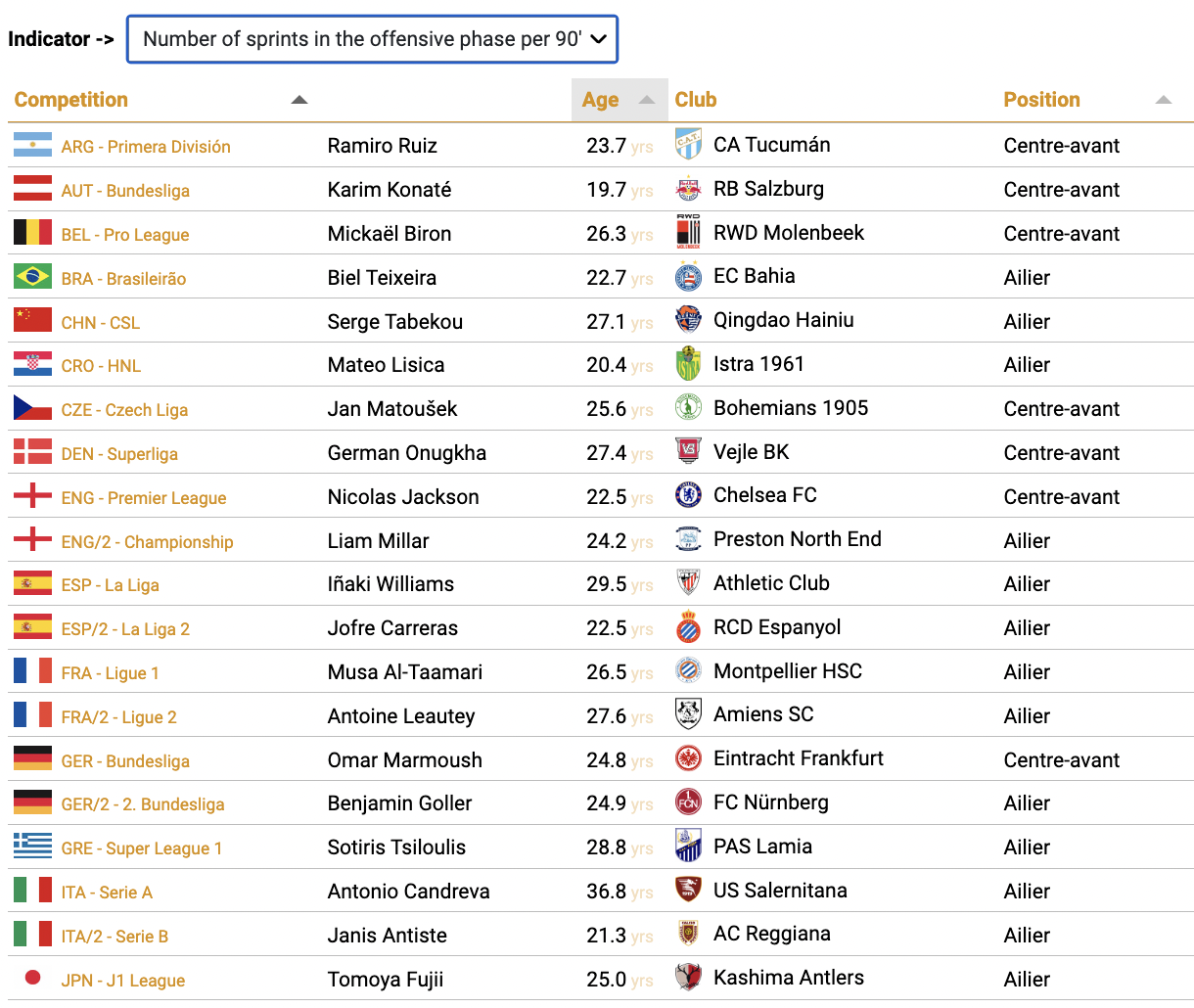Click the Athletic Club crest icon

(x=688, y=583)
